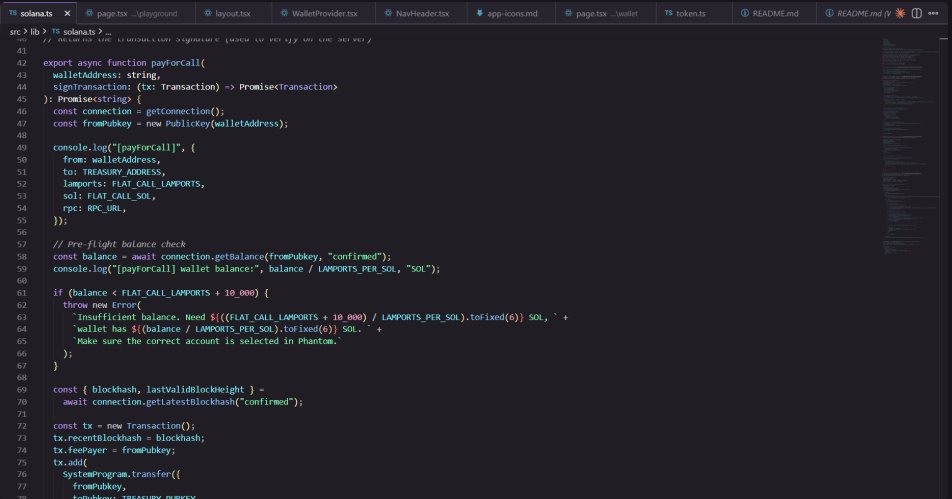Click lastValidBlockHeight on line 69
952x499 pixels.
pyautogui.click(x=195, y=390)
